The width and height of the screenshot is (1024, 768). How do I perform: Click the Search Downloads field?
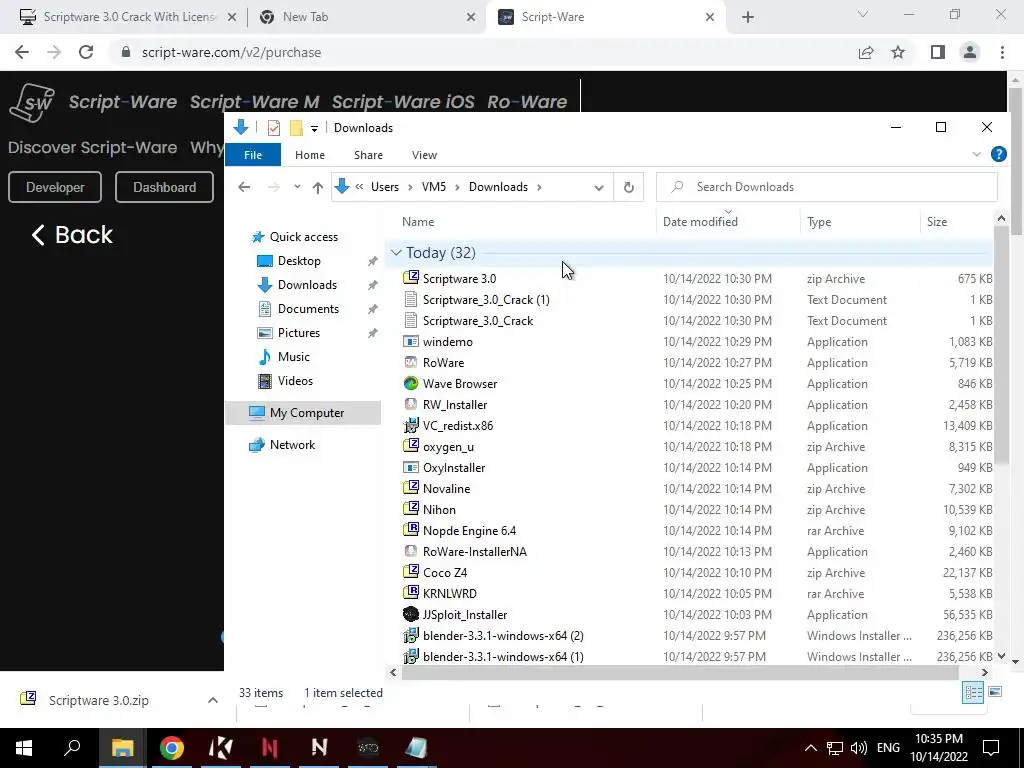point(827,187)
